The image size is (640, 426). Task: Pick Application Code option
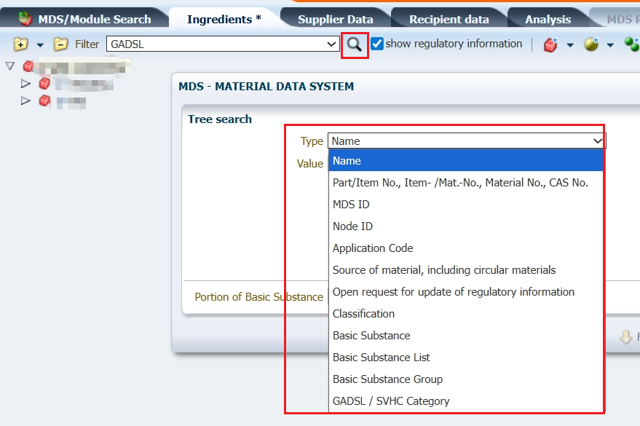click(x=466, y=248)
